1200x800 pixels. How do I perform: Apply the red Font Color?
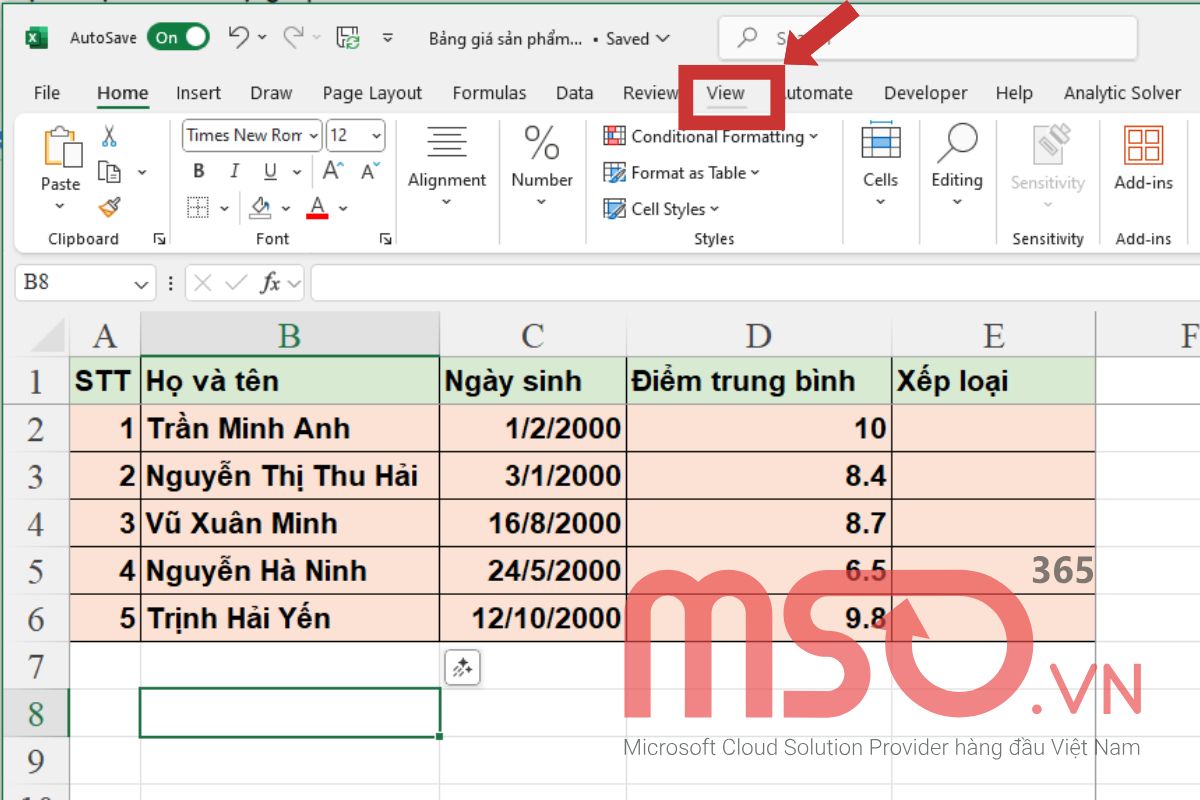[318, 207]
